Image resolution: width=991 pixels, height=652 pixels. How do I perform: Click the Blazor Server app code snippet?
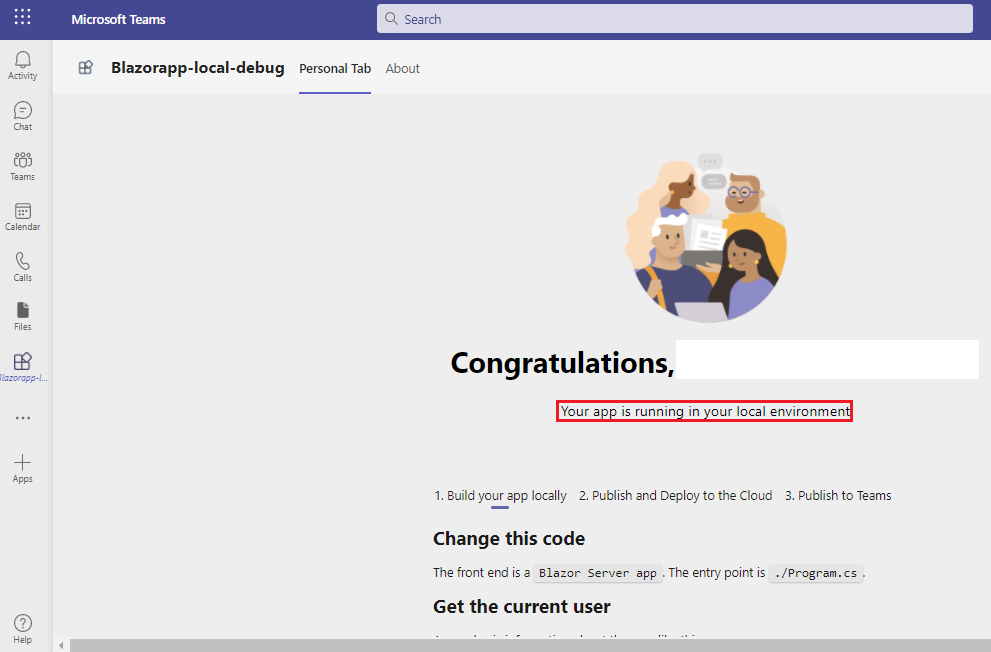pos(597,573)
